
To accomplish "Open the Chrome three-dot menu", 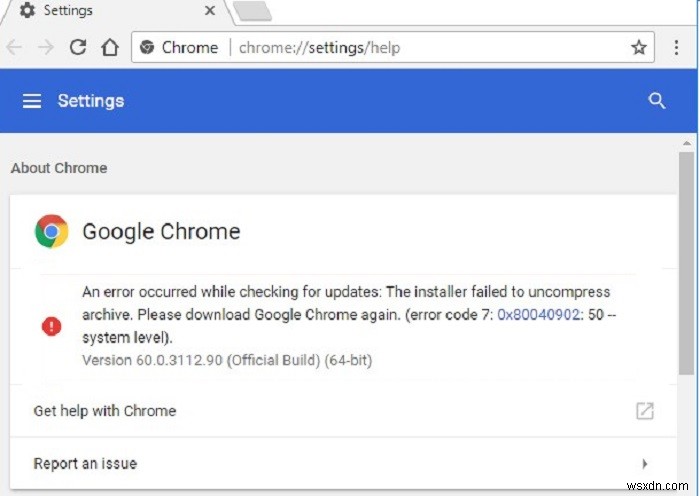I will click(676, 47).
